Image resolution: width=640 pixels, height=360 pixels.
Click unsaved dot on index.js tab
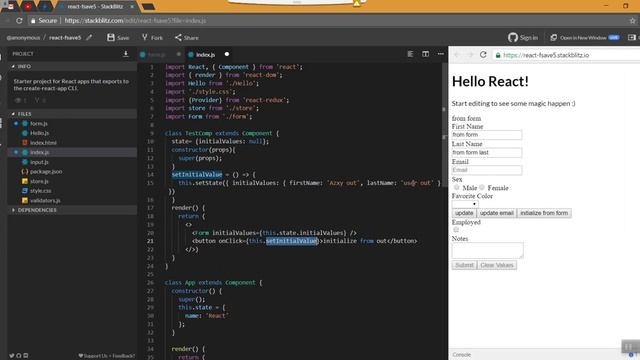[x=227, y=54]
